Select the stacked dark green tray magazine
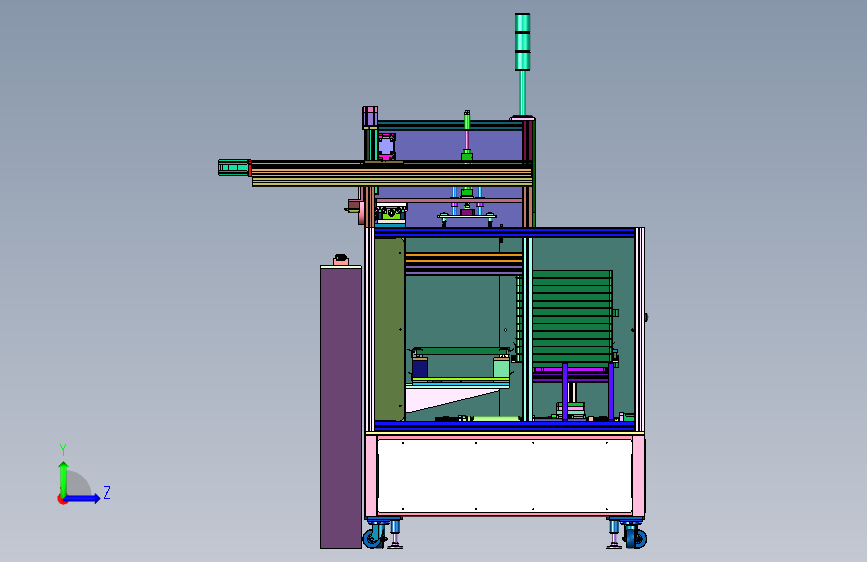867x562 pixels. pyautogui.click(x=572, y=318)
